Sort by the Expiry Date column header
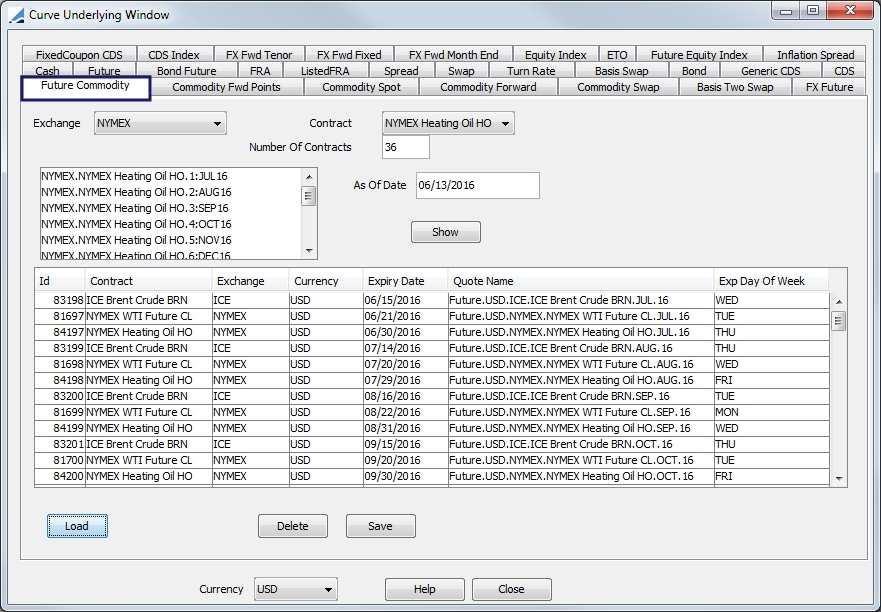881x612 pixels. click(405, 281)
